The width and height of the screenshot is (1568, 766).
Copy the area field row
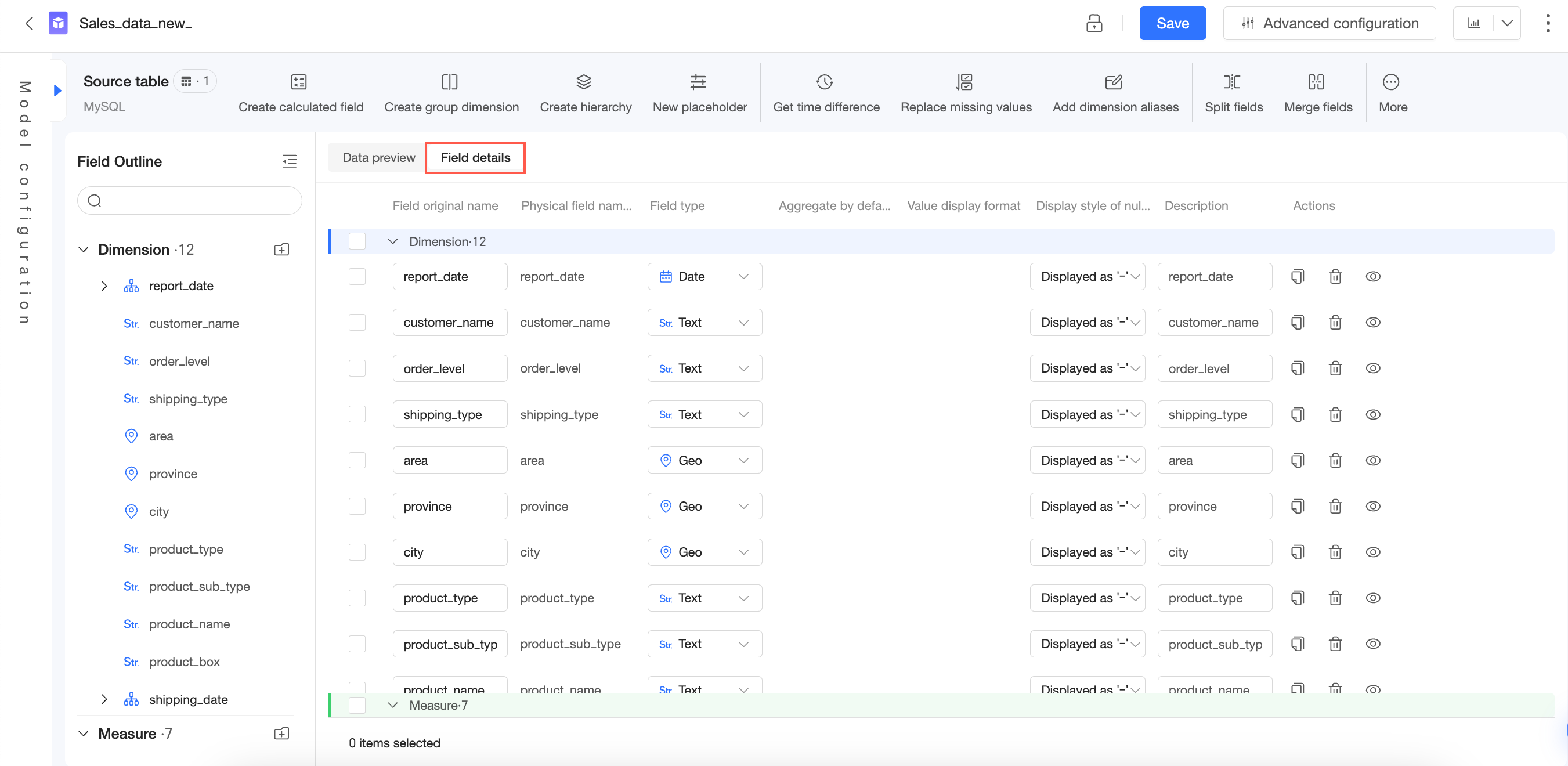1297,460
